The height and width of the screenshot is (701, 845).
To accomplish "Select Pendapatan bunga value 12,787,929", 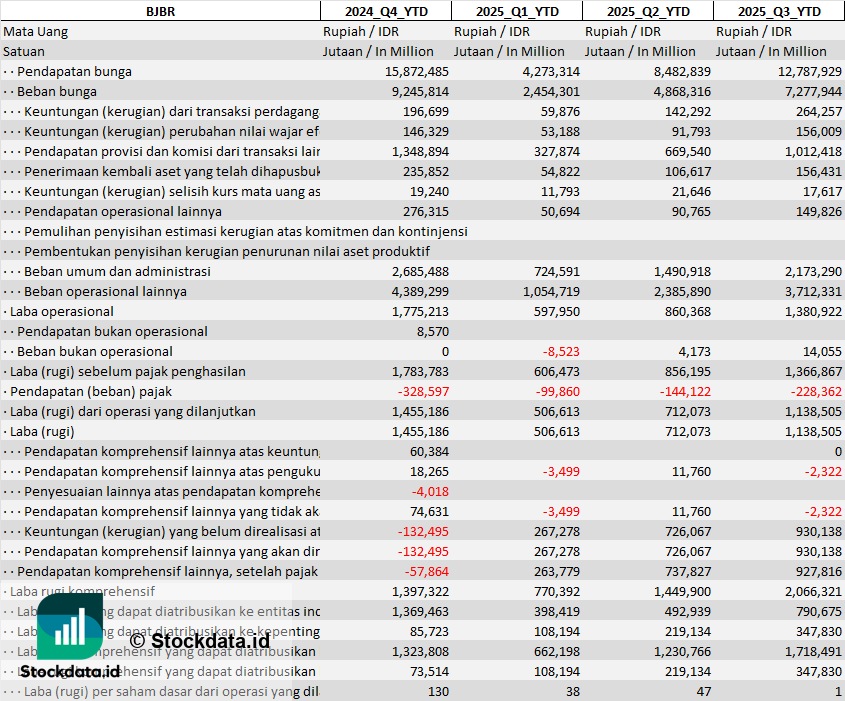I will click(x=809, y=71).
